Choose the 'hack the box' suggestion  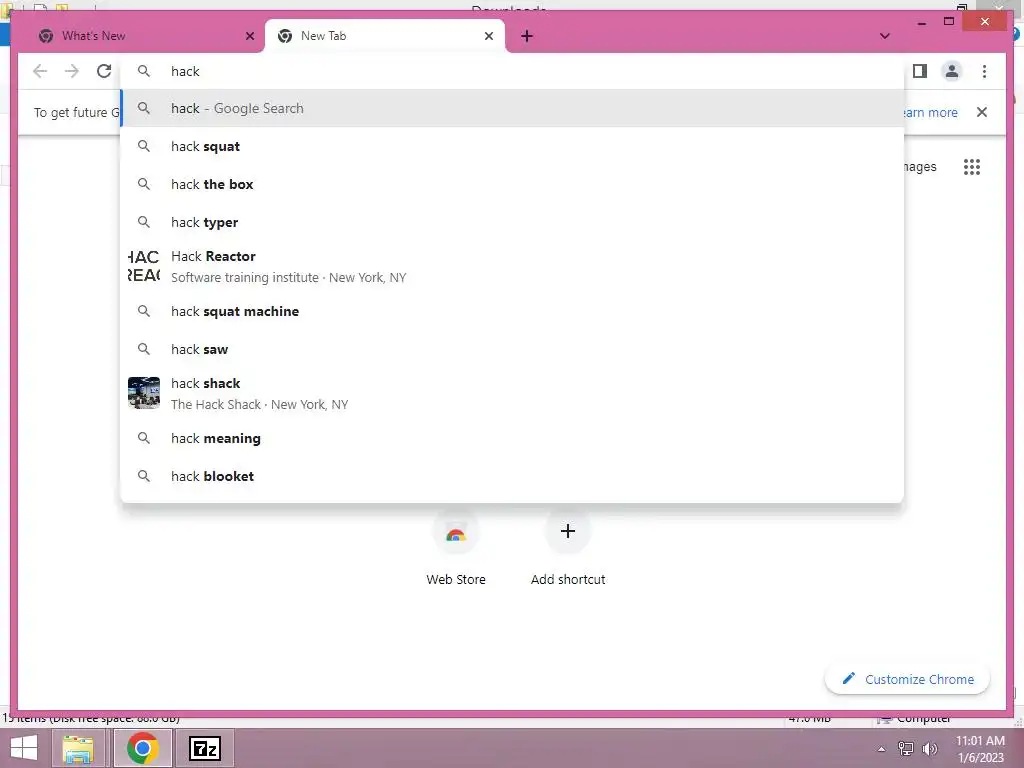[513, 184]
